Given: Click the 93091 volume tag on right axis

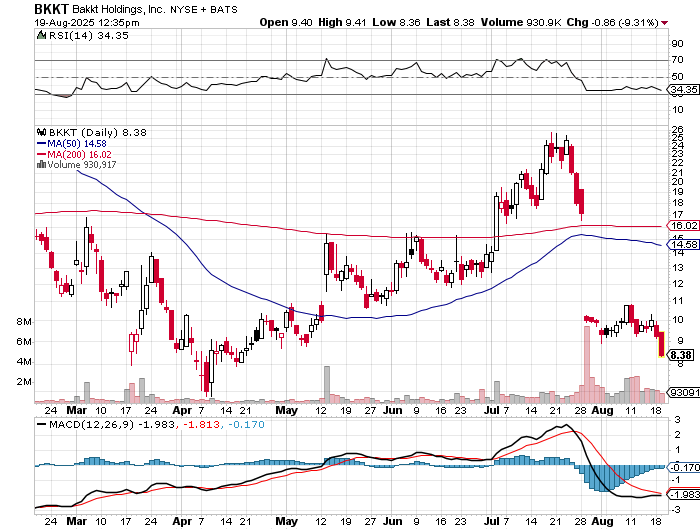Looking at the screenshot, I should point(683,392).
